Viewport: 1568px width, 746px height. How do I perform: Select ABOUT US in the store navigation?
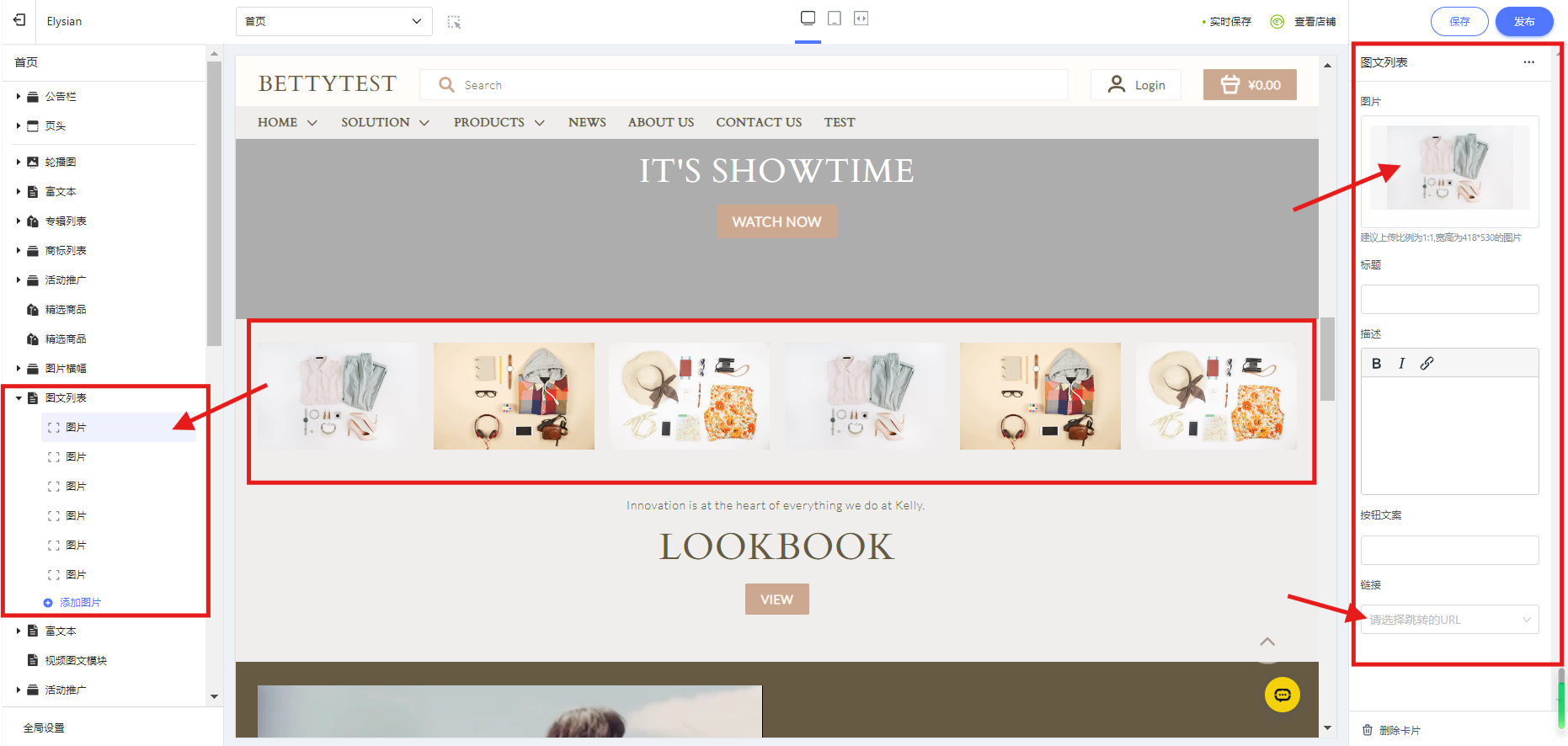coord(660,123)
